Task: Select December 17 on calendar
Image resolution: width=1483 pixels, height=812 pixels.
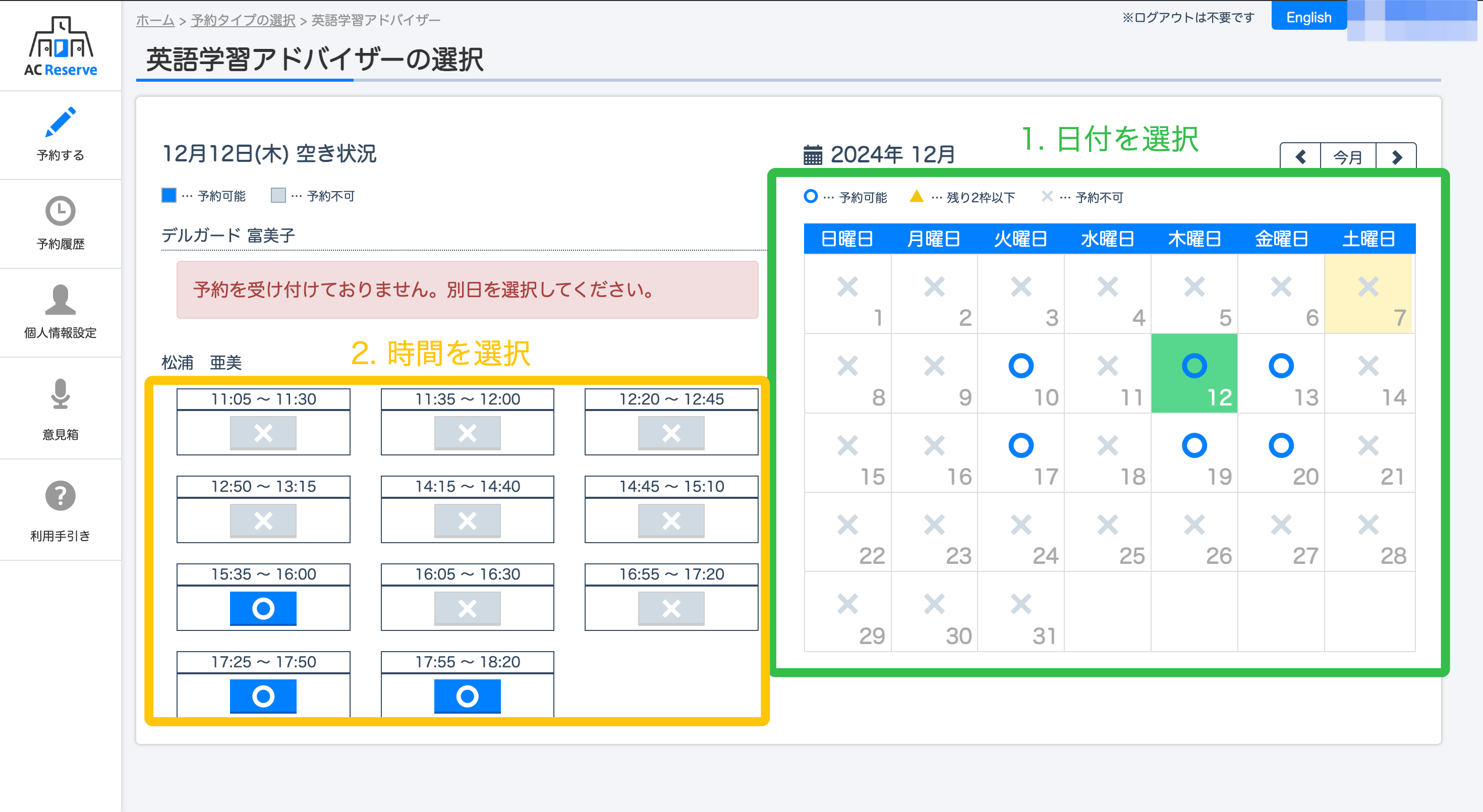Action: 1021,453
